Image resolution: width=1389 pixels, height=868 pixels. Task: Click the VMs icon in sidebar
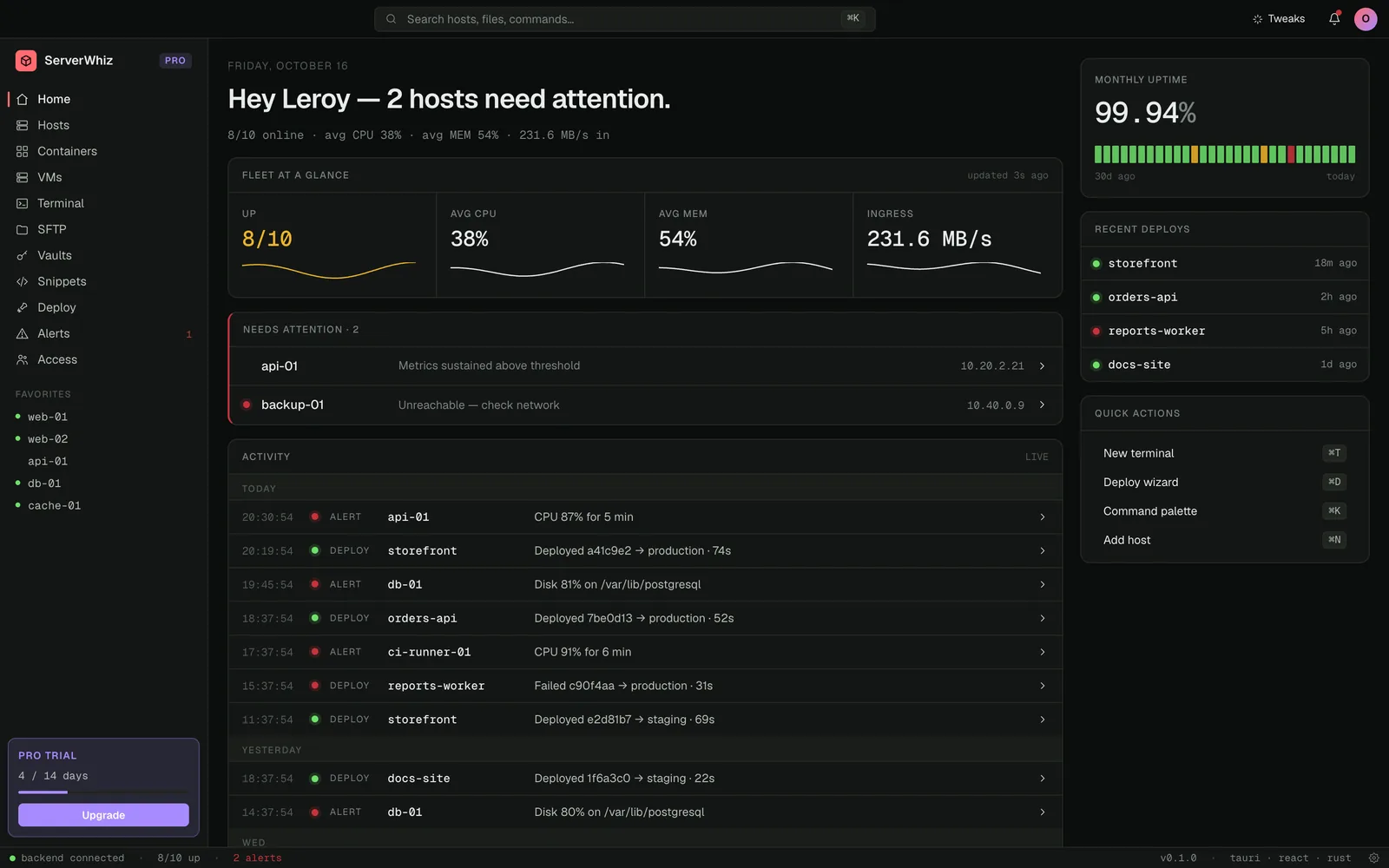(23, 177)
